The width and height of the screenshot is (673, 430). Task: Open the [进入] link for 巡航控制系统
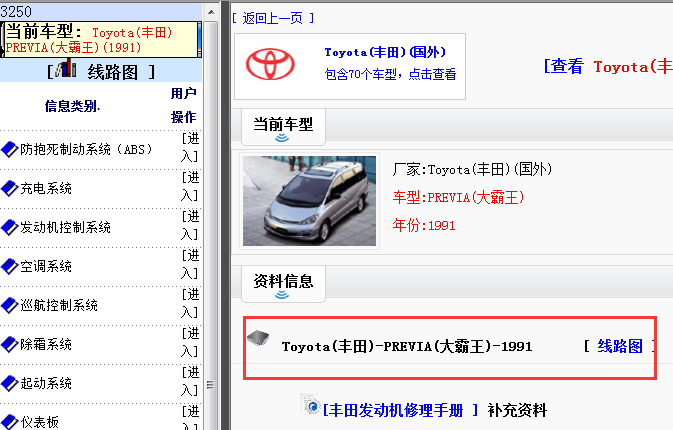pyautogui.click(x=190, y=303)
